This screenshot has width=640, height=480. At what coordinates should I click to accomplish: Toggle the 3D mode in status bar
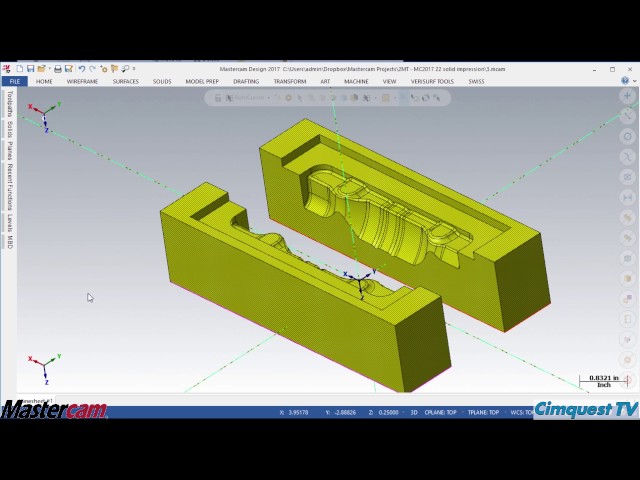(x=413, y=413)
